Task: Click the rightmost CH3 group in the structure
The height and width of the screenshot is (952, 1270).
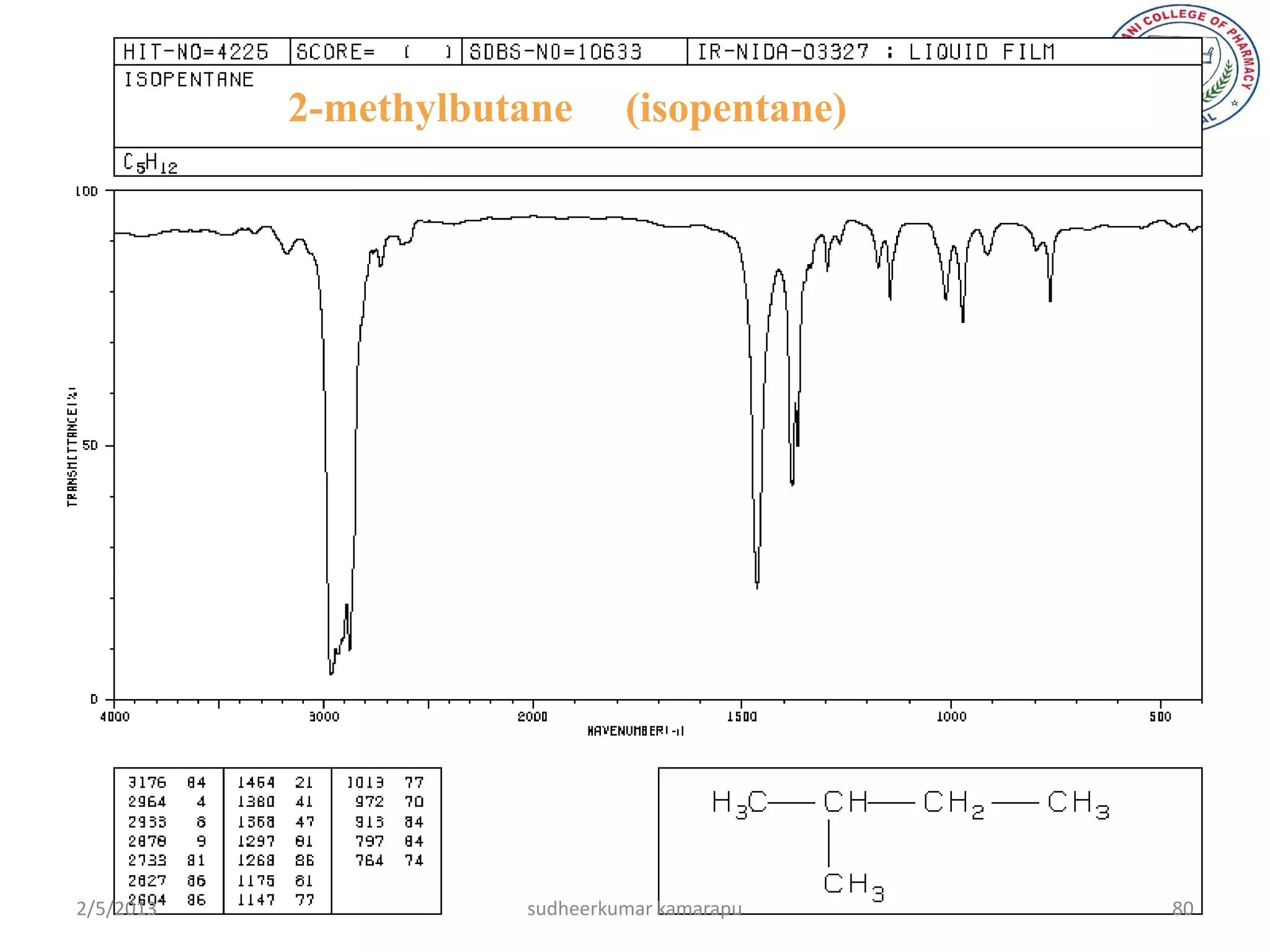Action: click(x=1078, y=804)
